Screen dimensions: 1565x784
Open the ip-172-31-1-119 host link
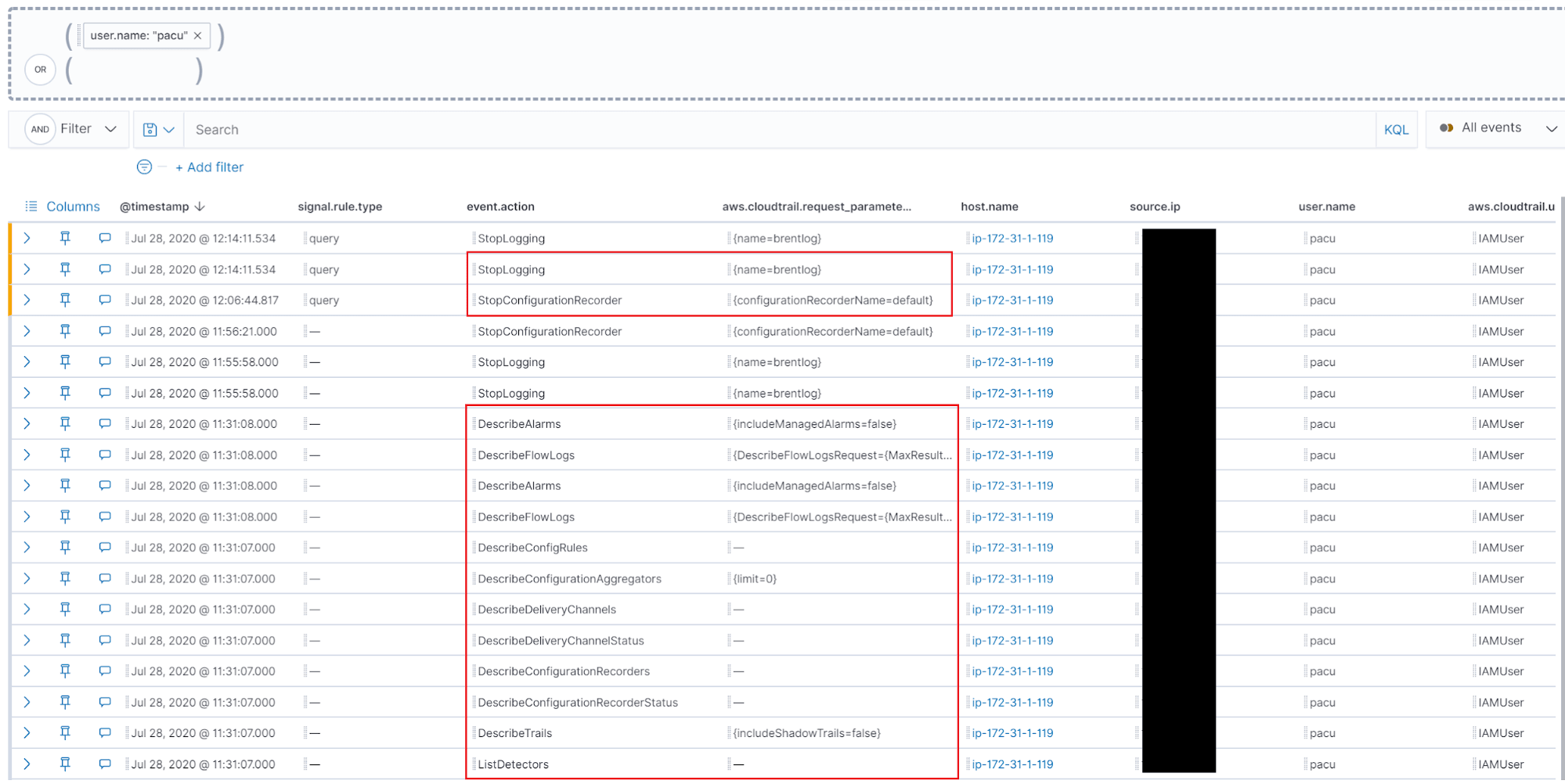pos(1011,238)
